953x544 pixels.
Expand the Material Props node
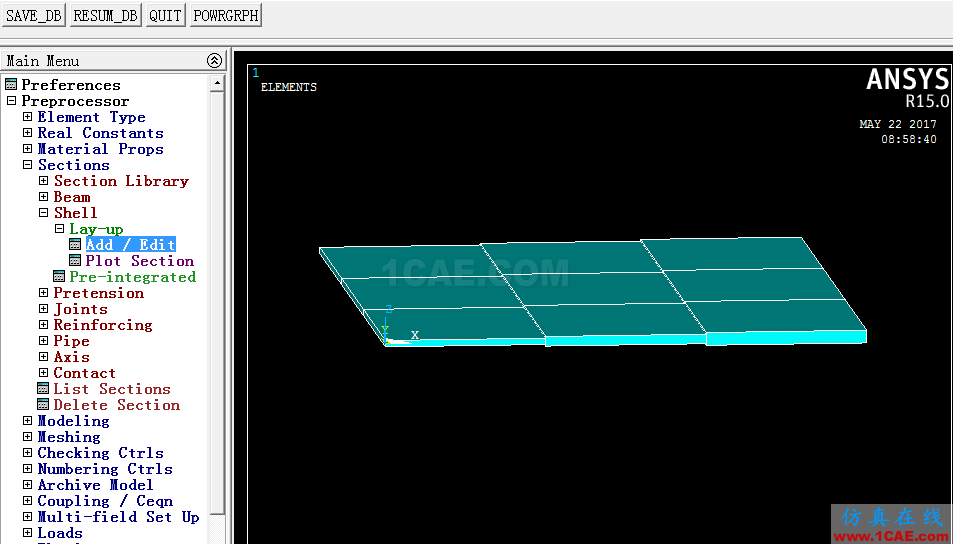[x=27, y=148]
